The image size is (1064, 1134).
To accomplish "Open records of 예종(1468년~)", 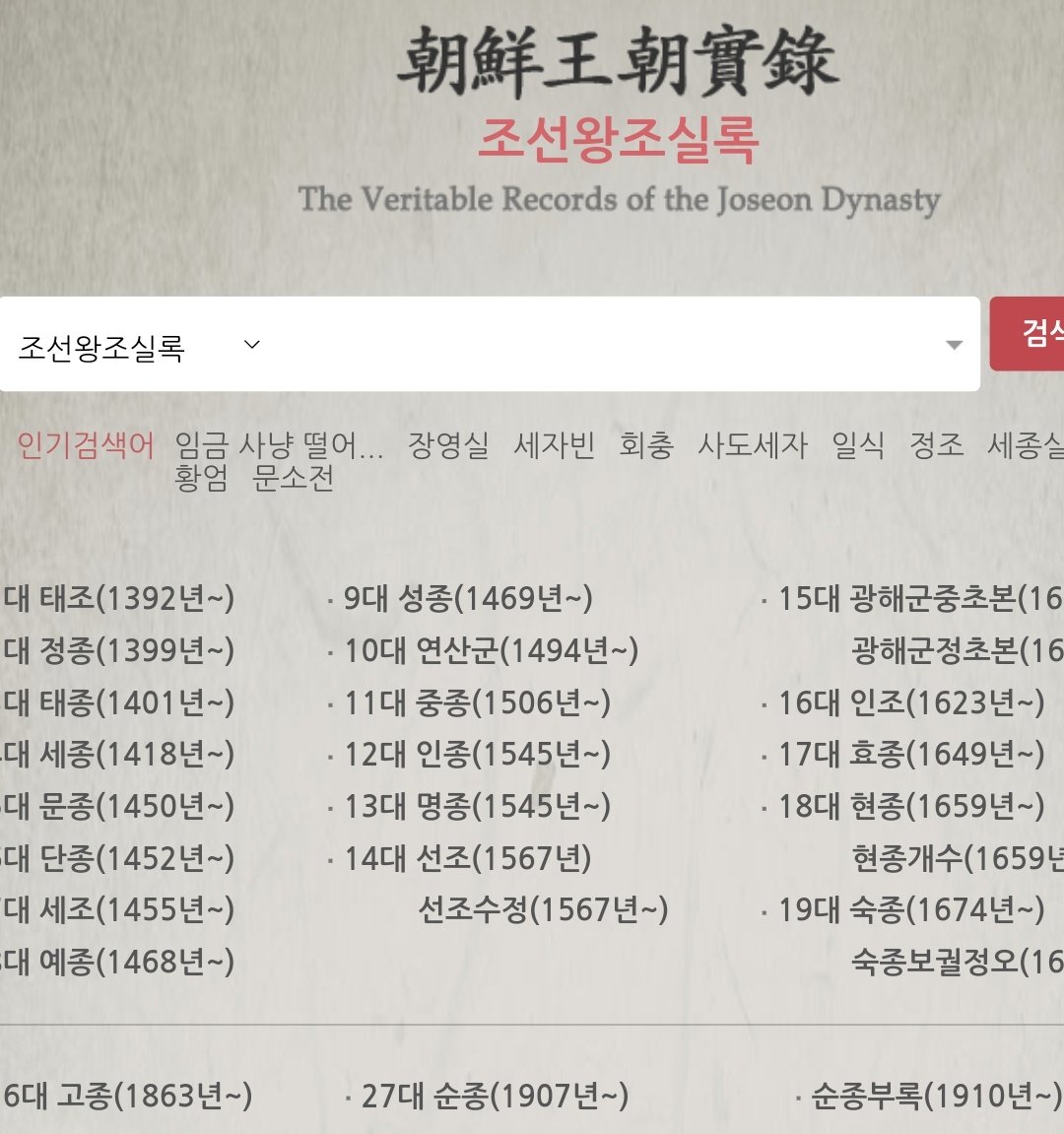I will [x=117, y=962].
